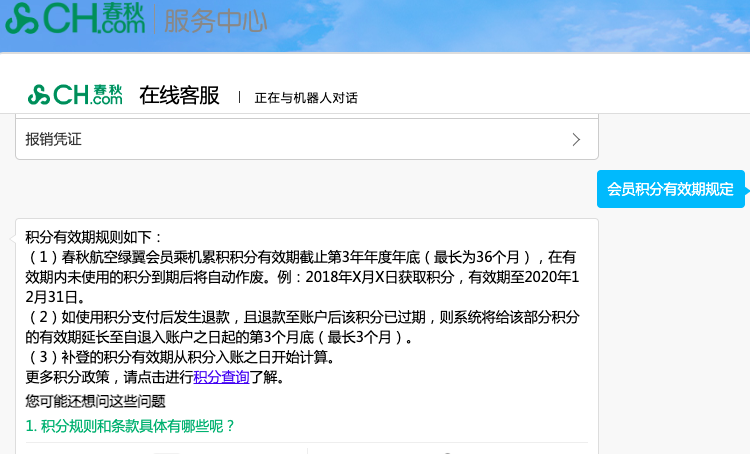Open the 服务中心 service center heading
750x454 pixels.
pos(218,20)
